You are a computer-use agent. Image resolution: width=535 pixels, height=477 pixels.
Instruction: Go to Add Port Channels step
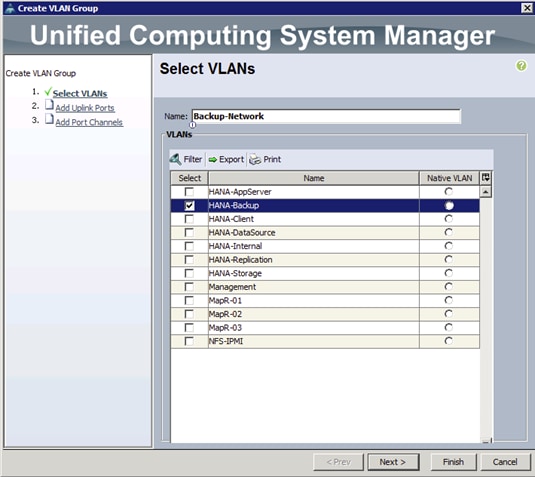point(89,122)
